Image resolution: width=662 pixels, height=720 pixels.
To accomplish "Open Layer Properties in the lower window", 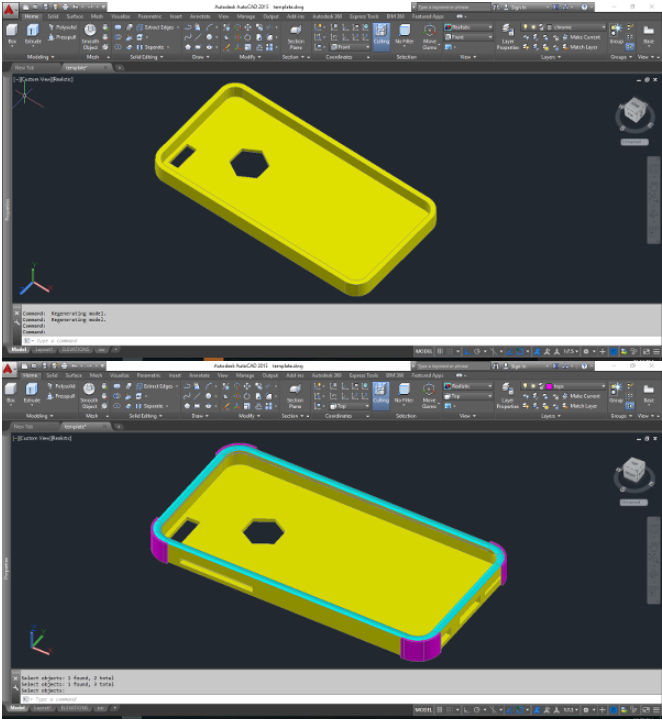I will point(507,396).
